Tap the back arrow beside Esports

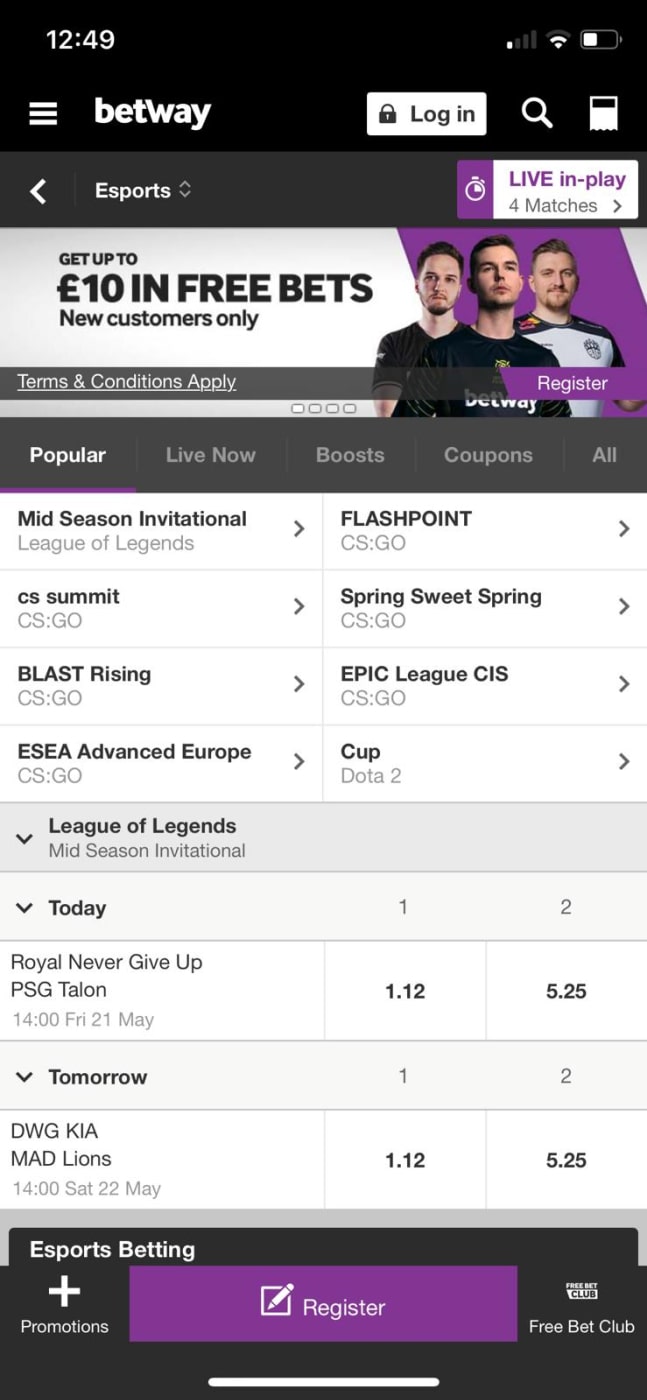coord(37,190)
